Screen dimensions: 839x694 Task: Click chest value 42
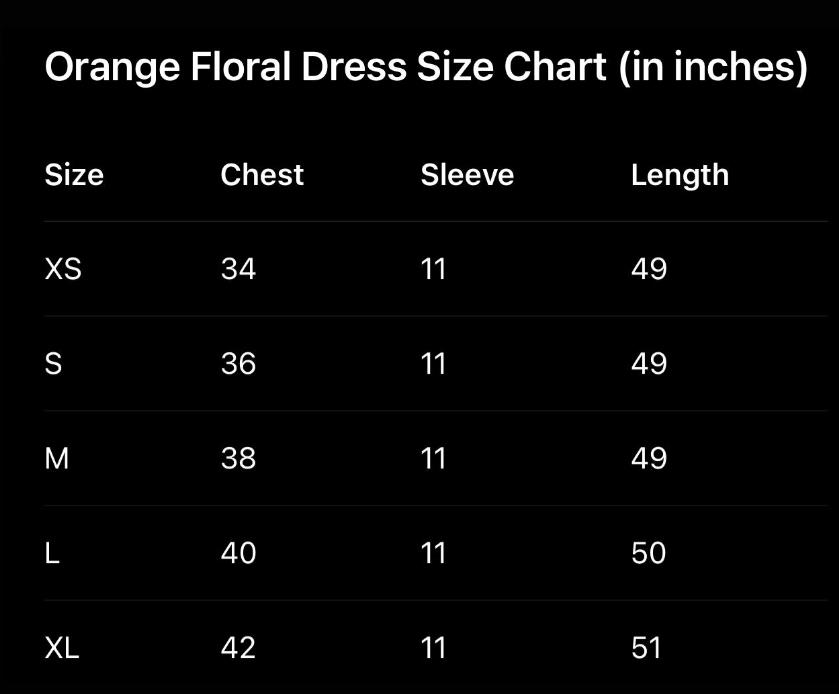(x=238, y=648)
